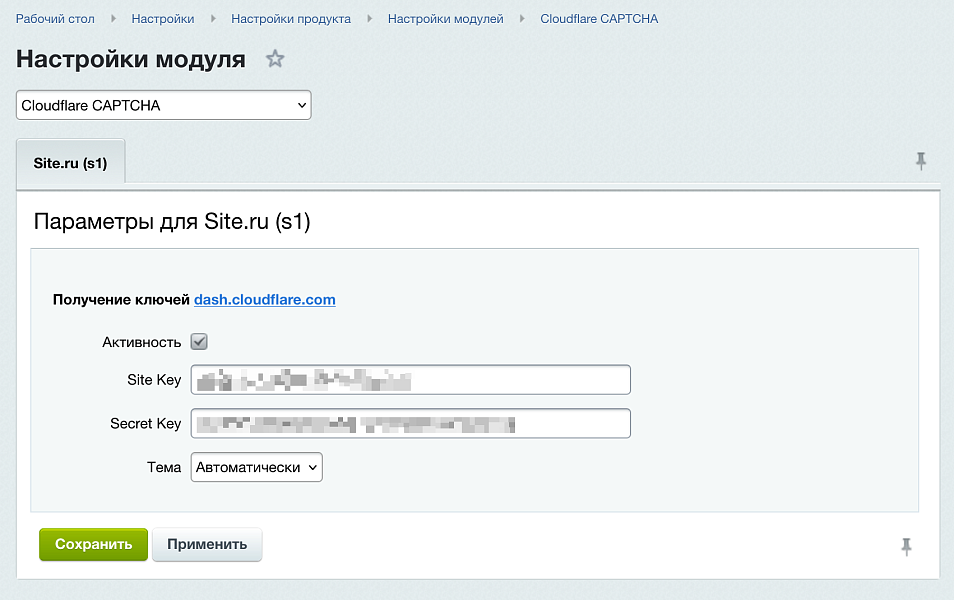The image size is (954, 600).
Task: Click the star icon to favorite this page
Action: tap(275, 59)
